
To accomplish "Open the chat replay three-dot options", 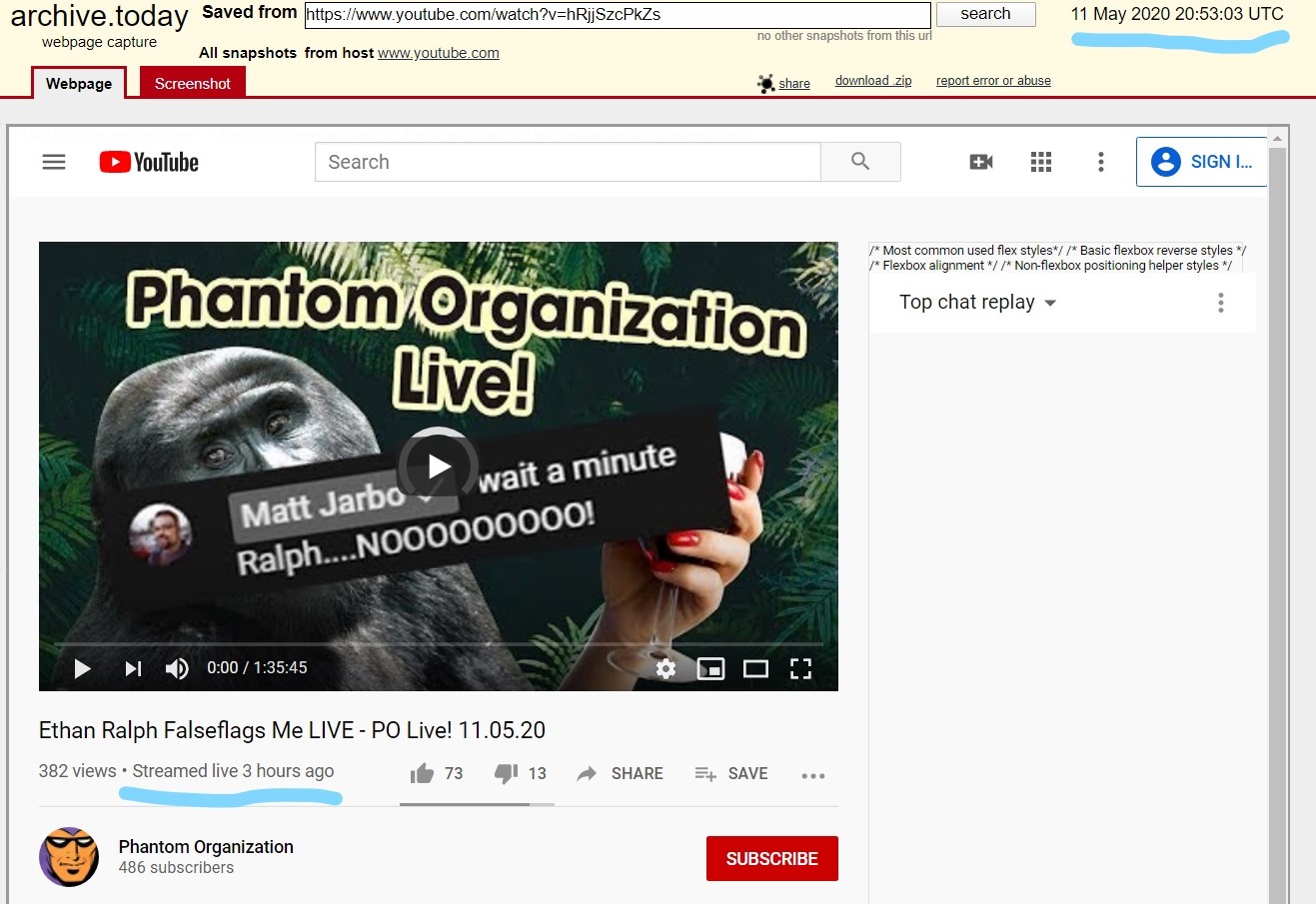I will [1220, 303].
